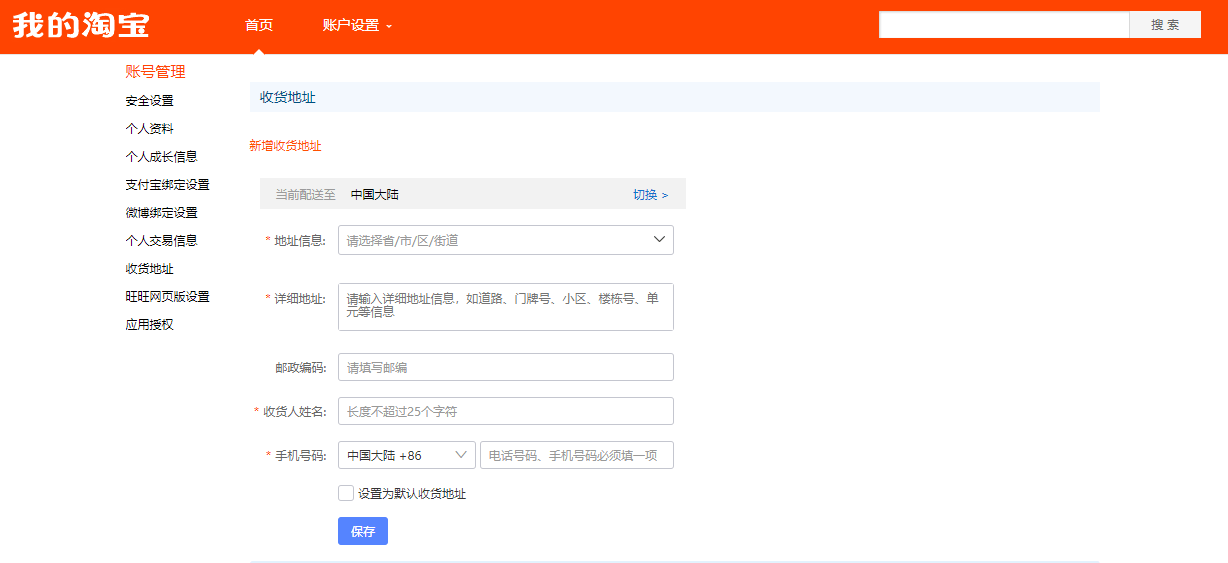1228x563 pixels.
Task: Click the 我的淘宝 logo
Action: (81, 25)
